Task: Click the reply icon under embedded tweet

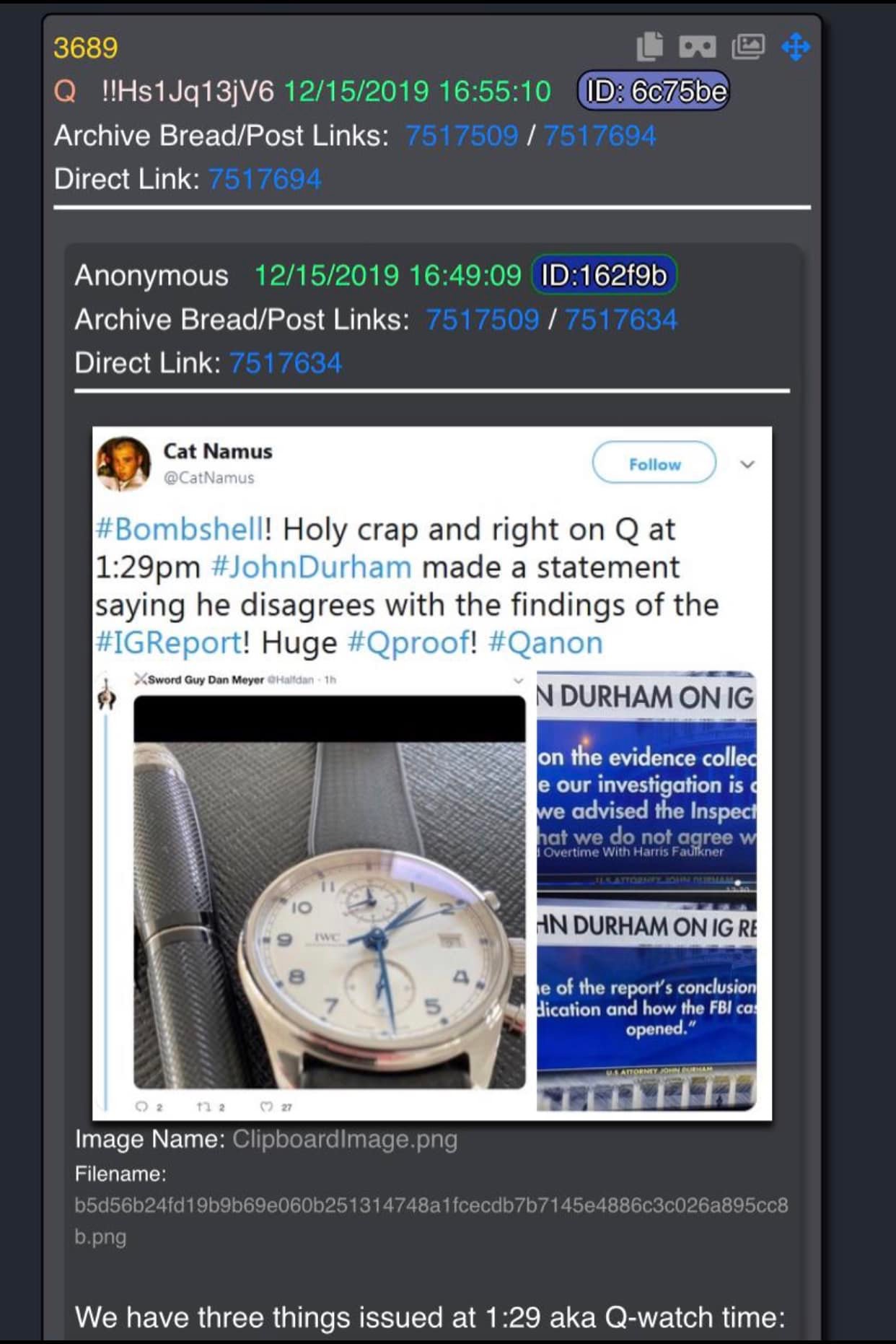Action: coord(141,1107)
